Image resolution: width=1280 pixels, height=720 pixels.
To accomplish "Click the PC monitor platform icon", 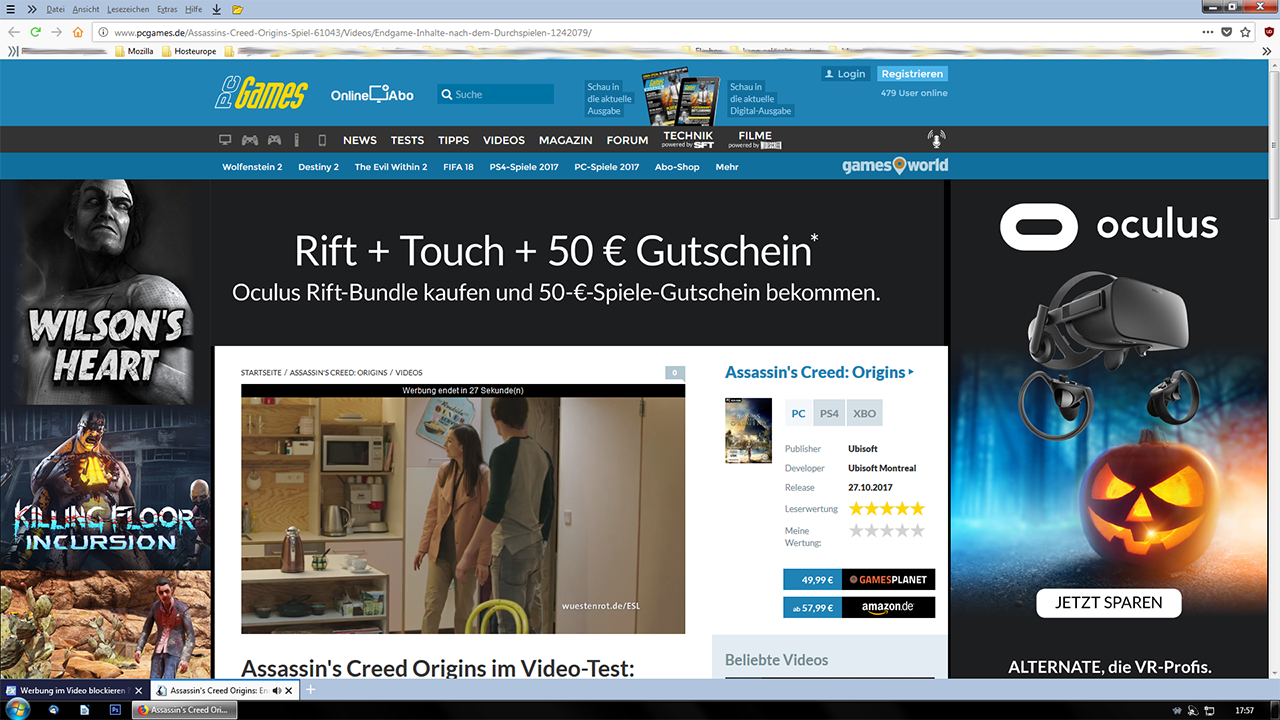I will pyautogui.click(x=225, y=140).
